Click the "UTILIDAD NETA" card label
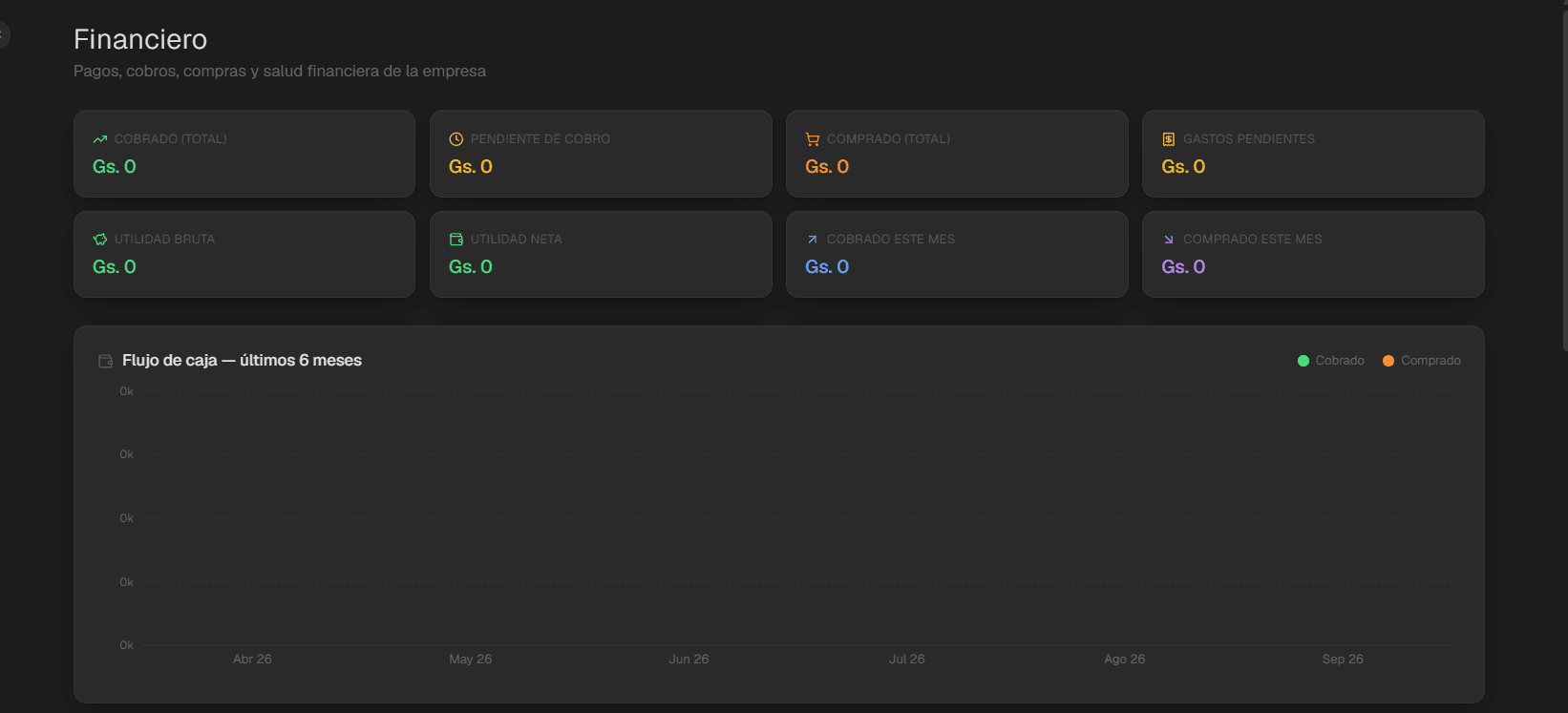 (x=517, y=240)
